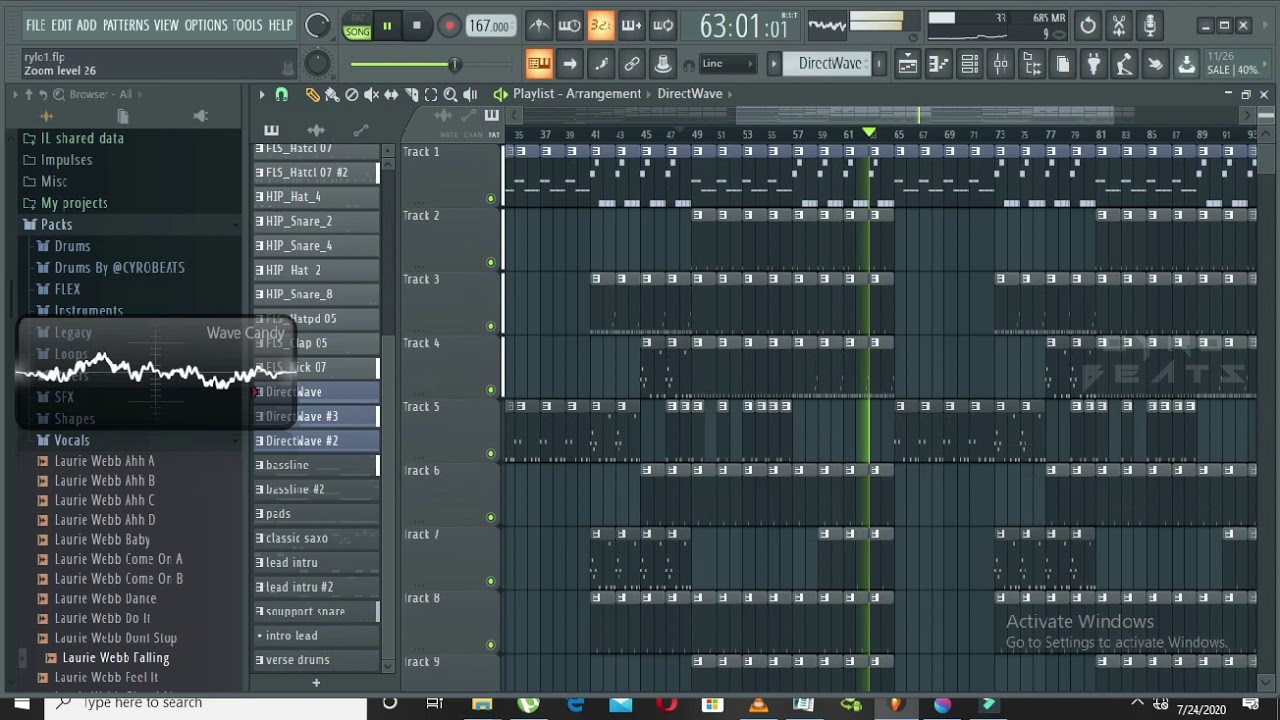
Task: Open the Piano roll from main toolbar
Action: pos(938,65)
